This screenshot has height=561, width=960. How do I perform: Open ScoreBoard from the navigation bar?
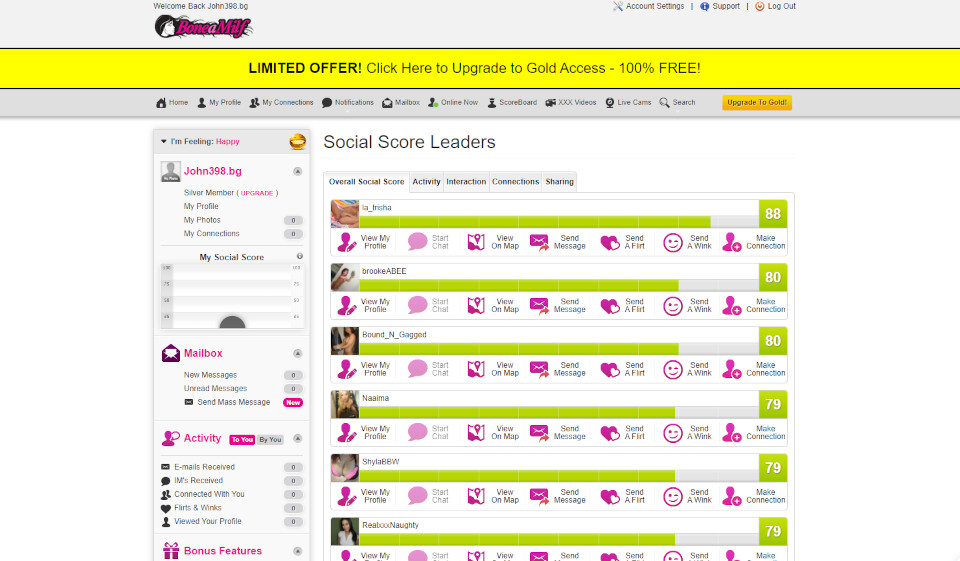(512, 102)
